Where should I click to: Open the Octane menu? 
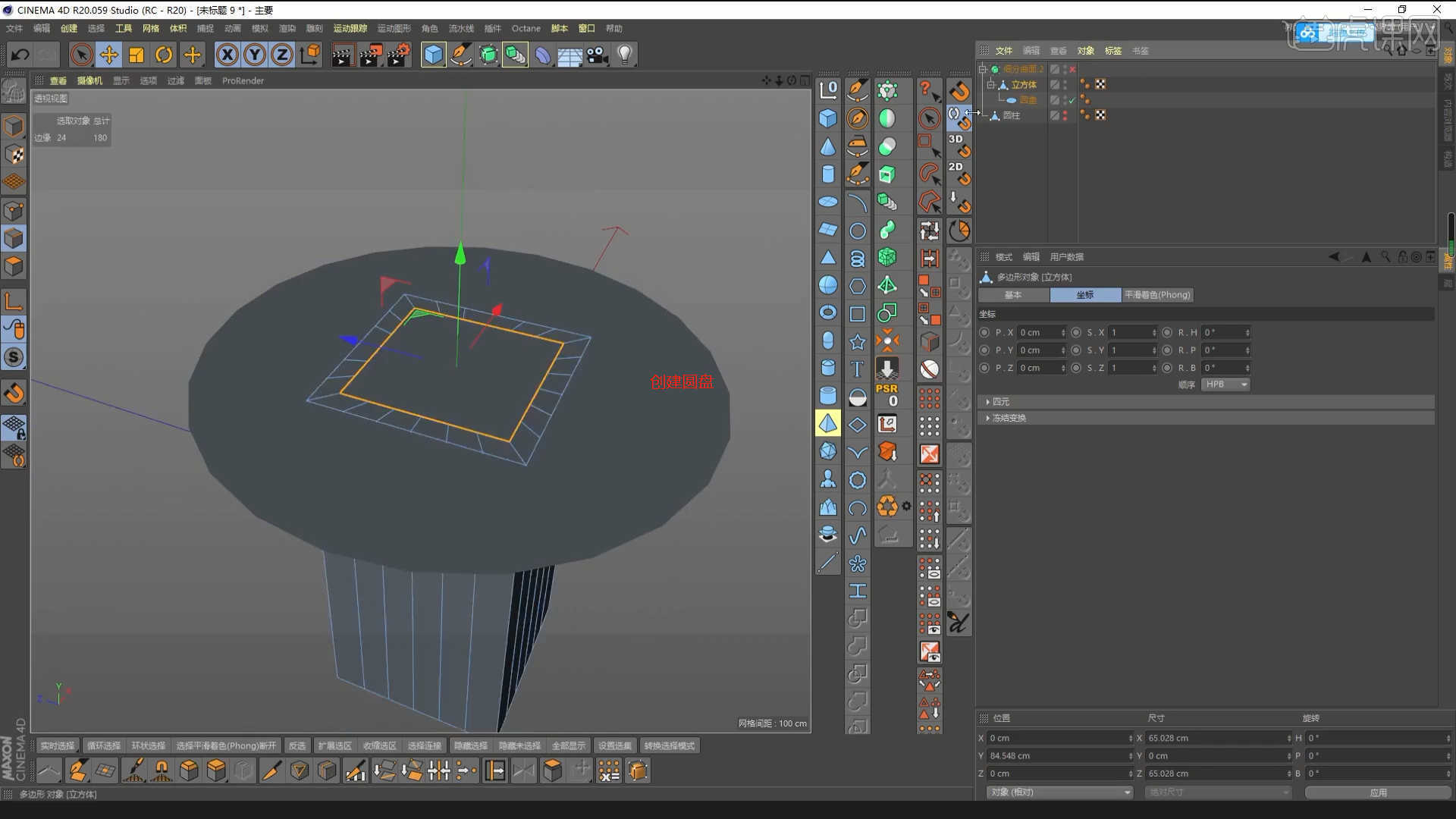(x=526, y=28)
